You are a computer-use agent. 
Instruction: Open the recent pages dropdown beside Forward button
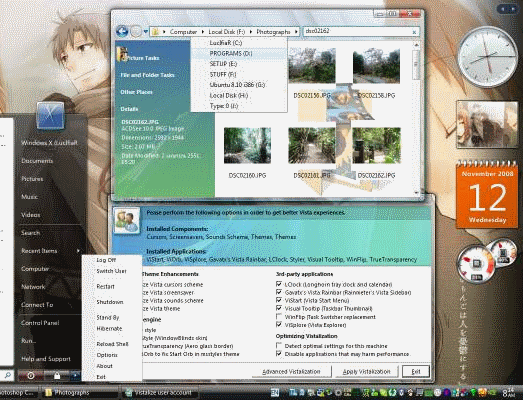pyautogui.click(x=146, y=32)
